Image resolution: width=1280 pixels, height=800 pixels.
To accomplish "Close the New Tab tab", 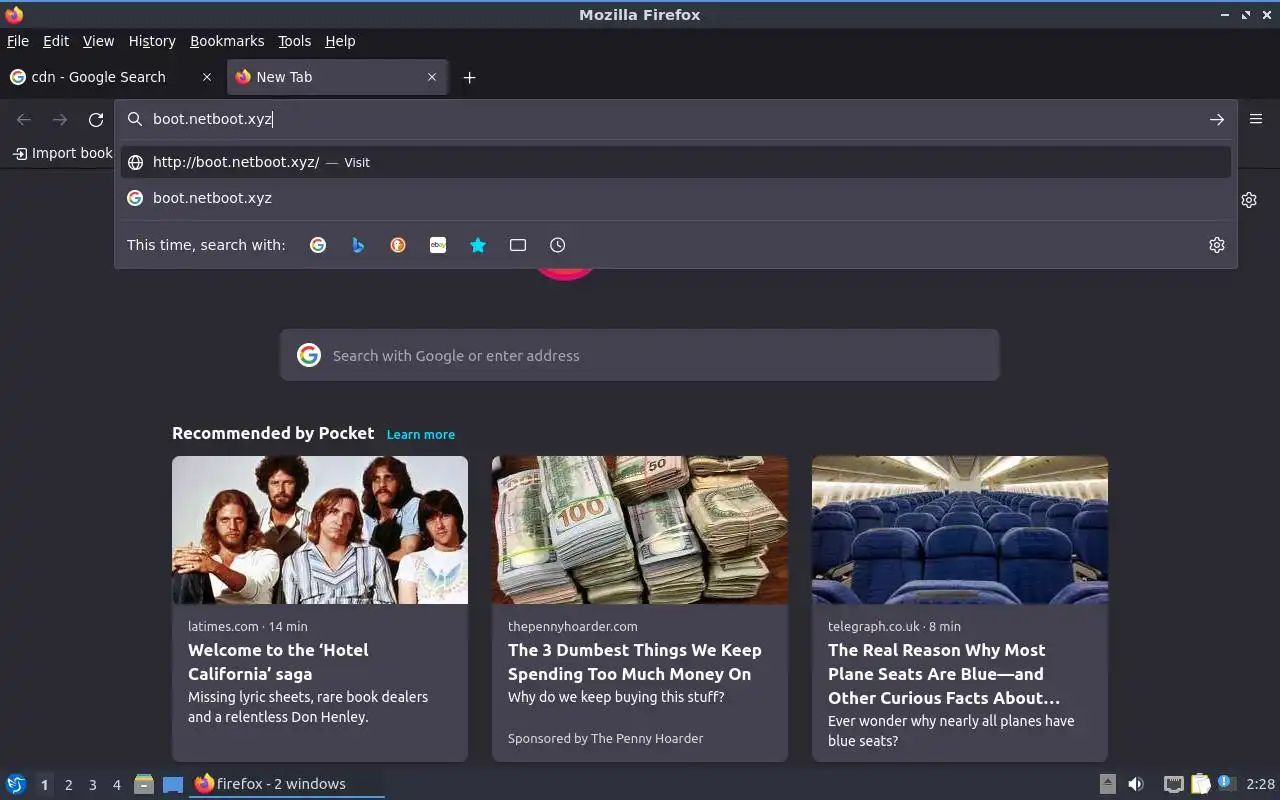I will 432,77.
